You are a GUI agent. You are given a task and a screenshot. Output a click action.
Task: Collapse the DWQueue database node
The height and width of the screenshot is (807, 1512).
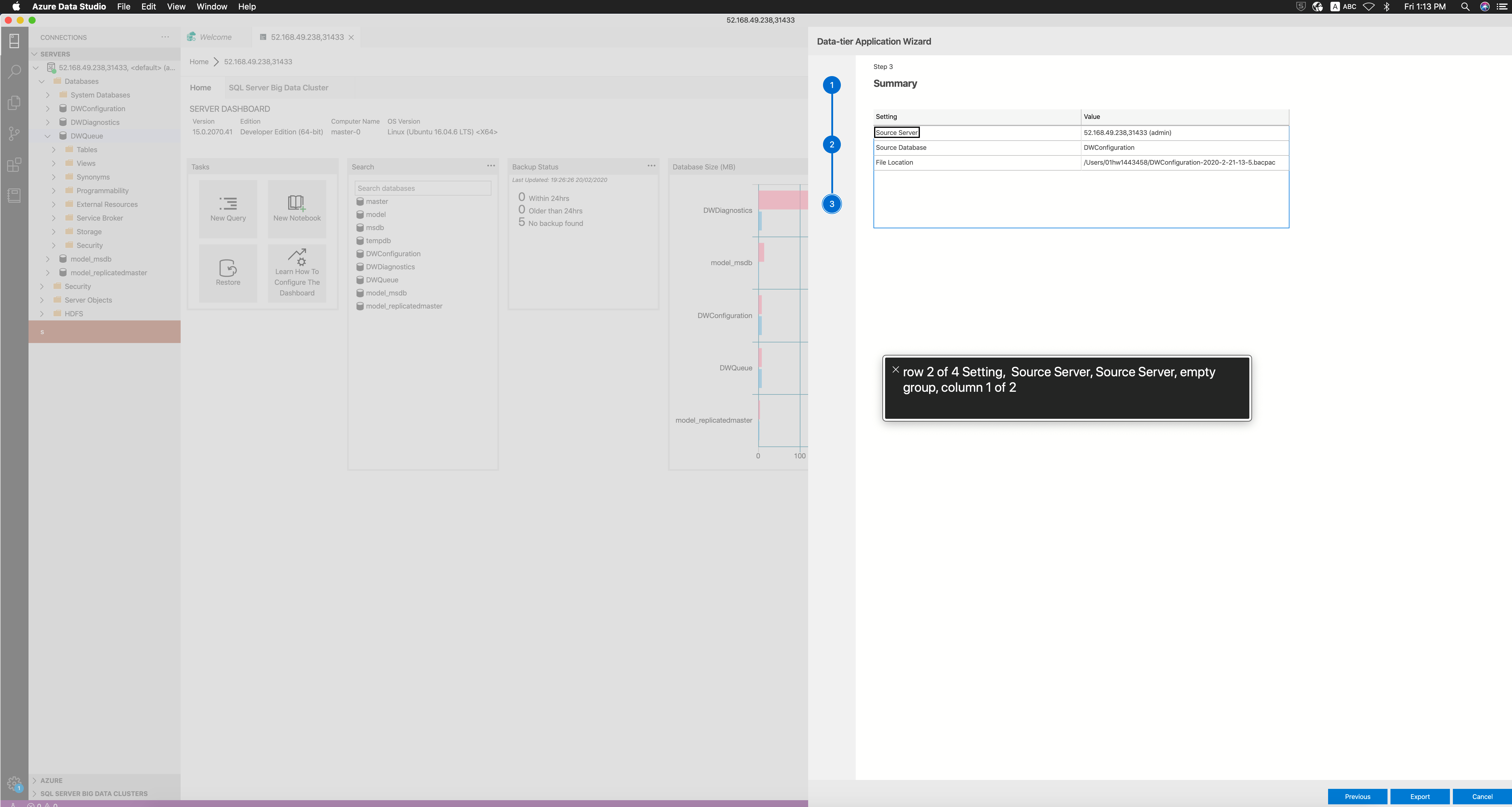coord(48,136)
